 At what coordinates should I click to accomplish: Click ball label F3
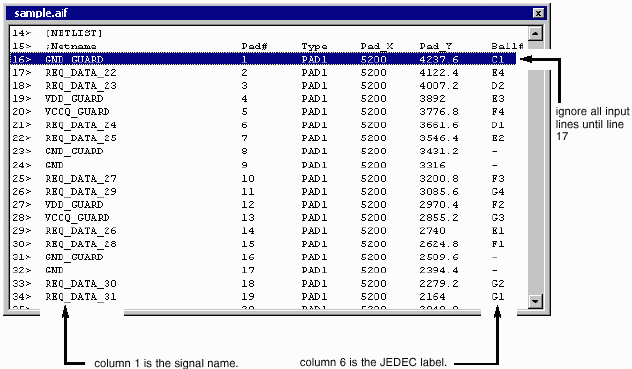pyautogui.click(x=498, y=178)
